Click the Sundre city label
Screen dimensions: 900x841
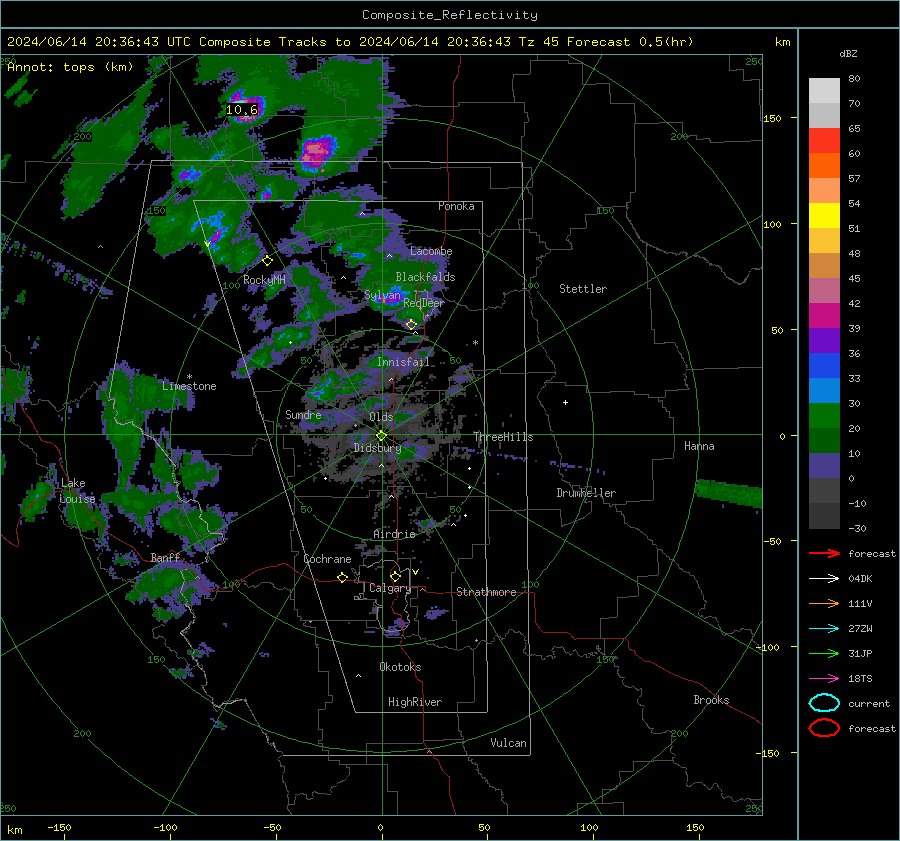pyautogui.click(x=303, y=414)
